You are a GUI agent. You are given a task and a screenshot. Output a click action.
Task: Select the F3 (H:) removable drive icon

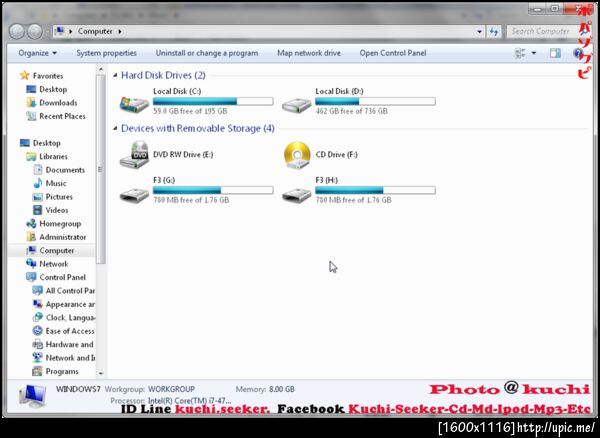click(297, 194)
